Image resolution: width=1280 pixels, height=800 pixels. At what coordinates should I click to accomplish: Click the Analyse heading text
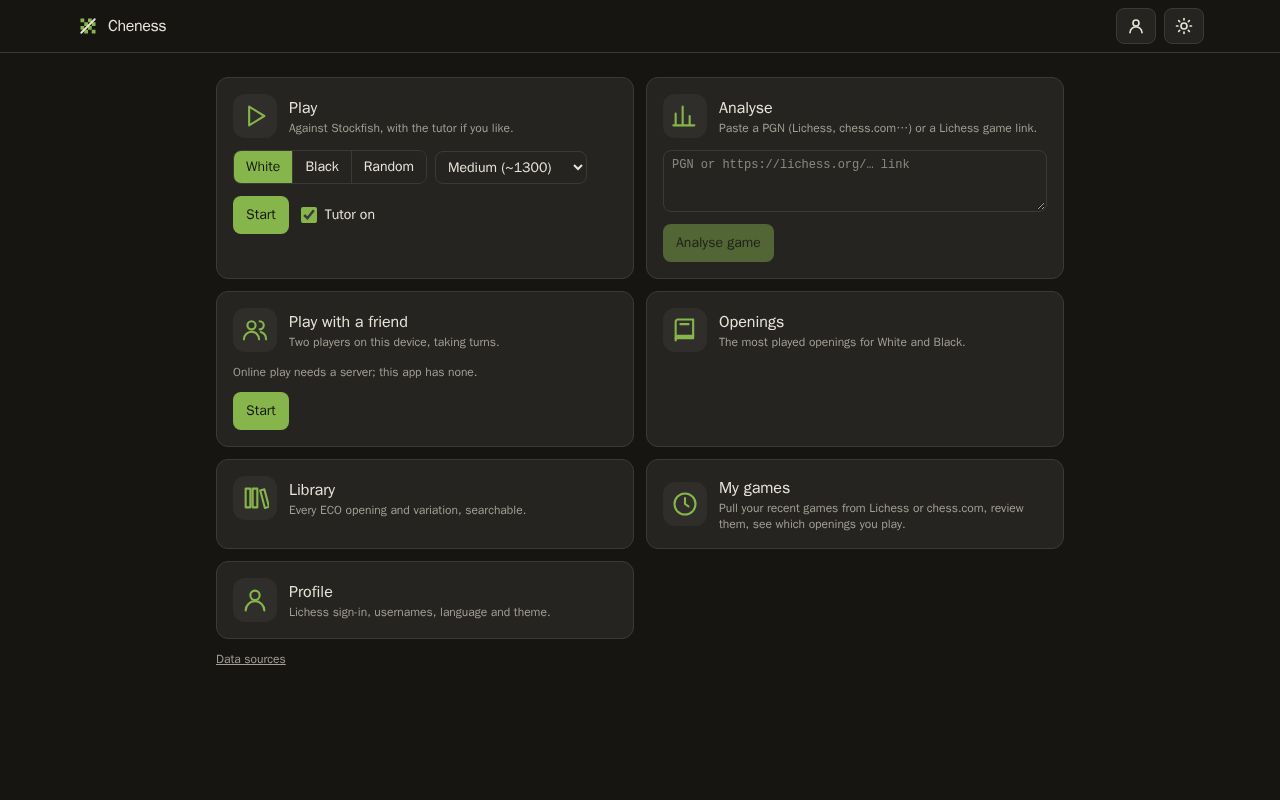click(745, 108)
